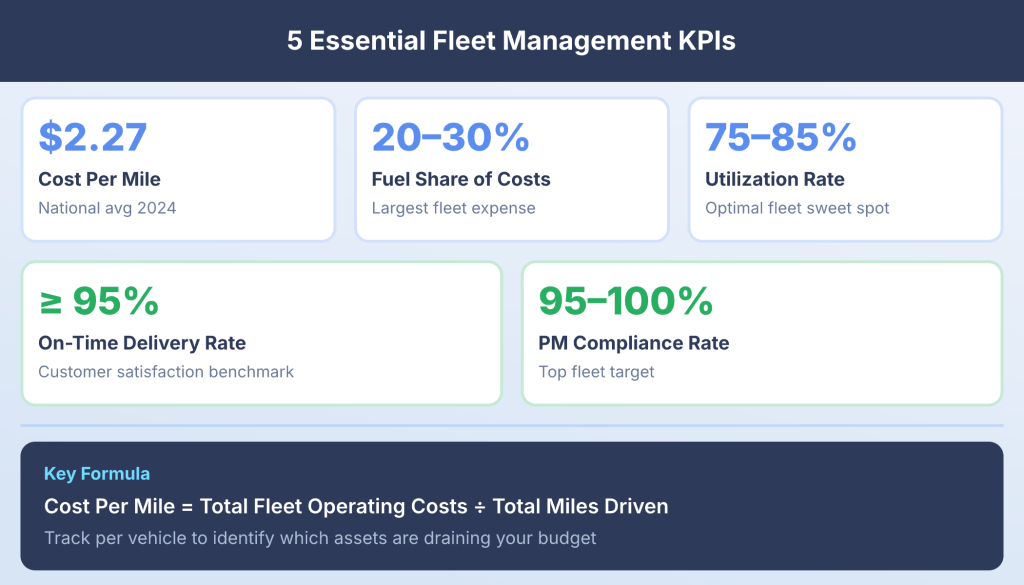The width and height of the screenshot is (1024, 585).
Task: Select the 'PM Compliance Rate' heading
Action: click(634, 343)
